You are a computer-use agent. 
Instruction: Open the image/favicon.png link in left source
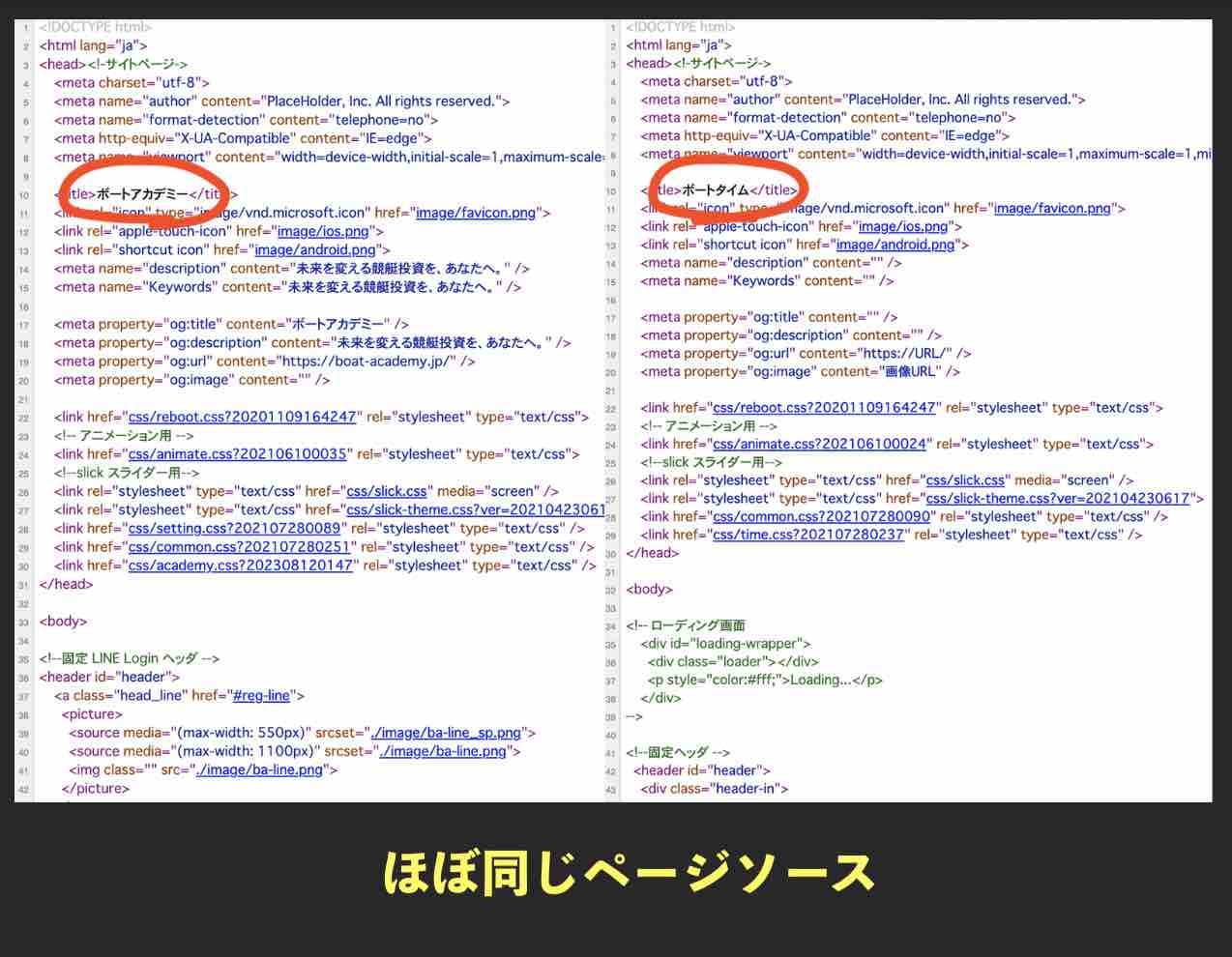[478, 213]
